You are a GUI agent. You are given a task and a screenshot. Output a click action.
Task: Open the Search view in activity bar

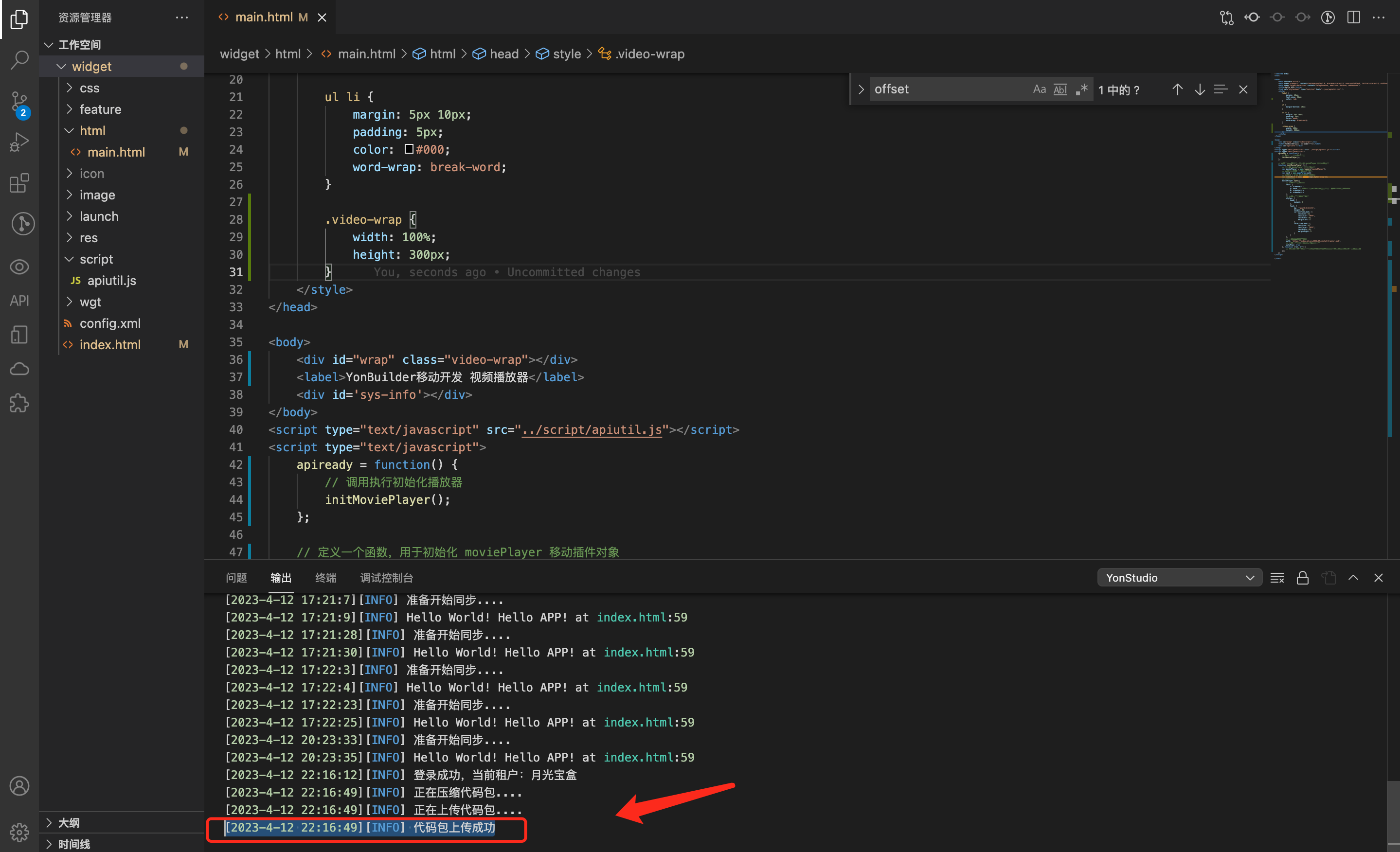[x=19, y=60]
